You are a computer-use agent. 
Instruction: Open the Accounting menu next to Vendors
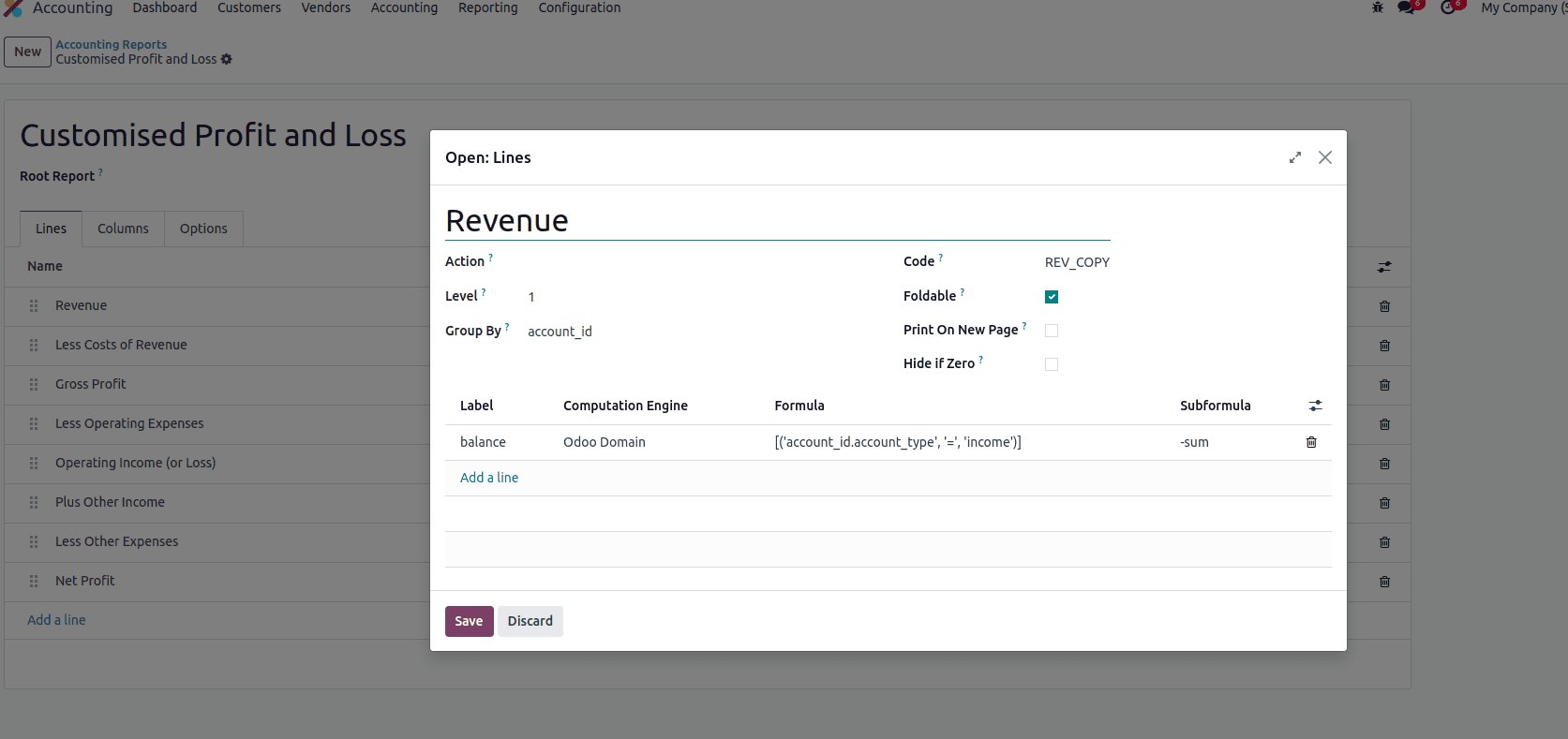click(404, 7)
